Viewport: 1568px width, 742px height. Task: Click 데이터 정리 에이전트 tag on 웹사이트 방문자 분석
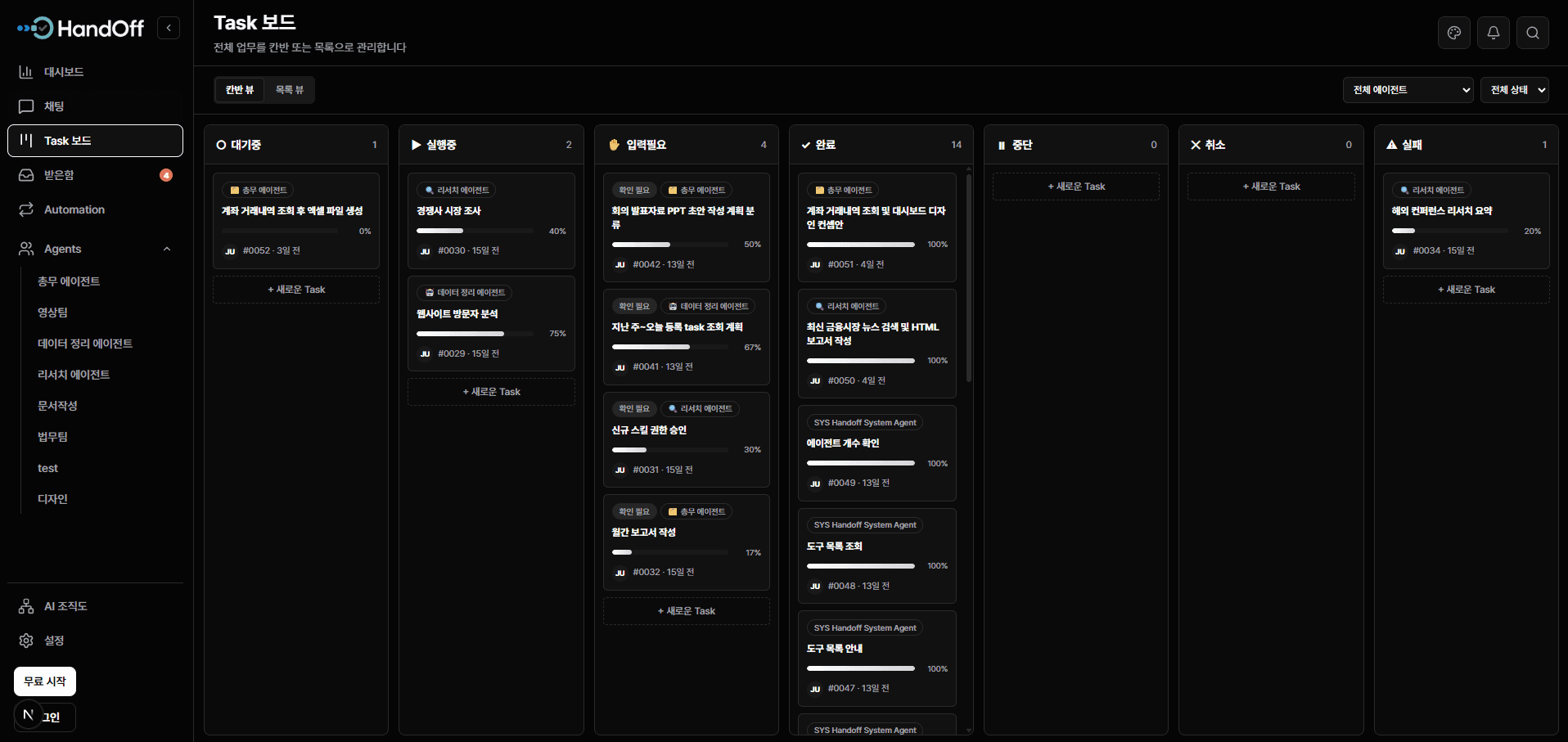(x=464, y=293)
